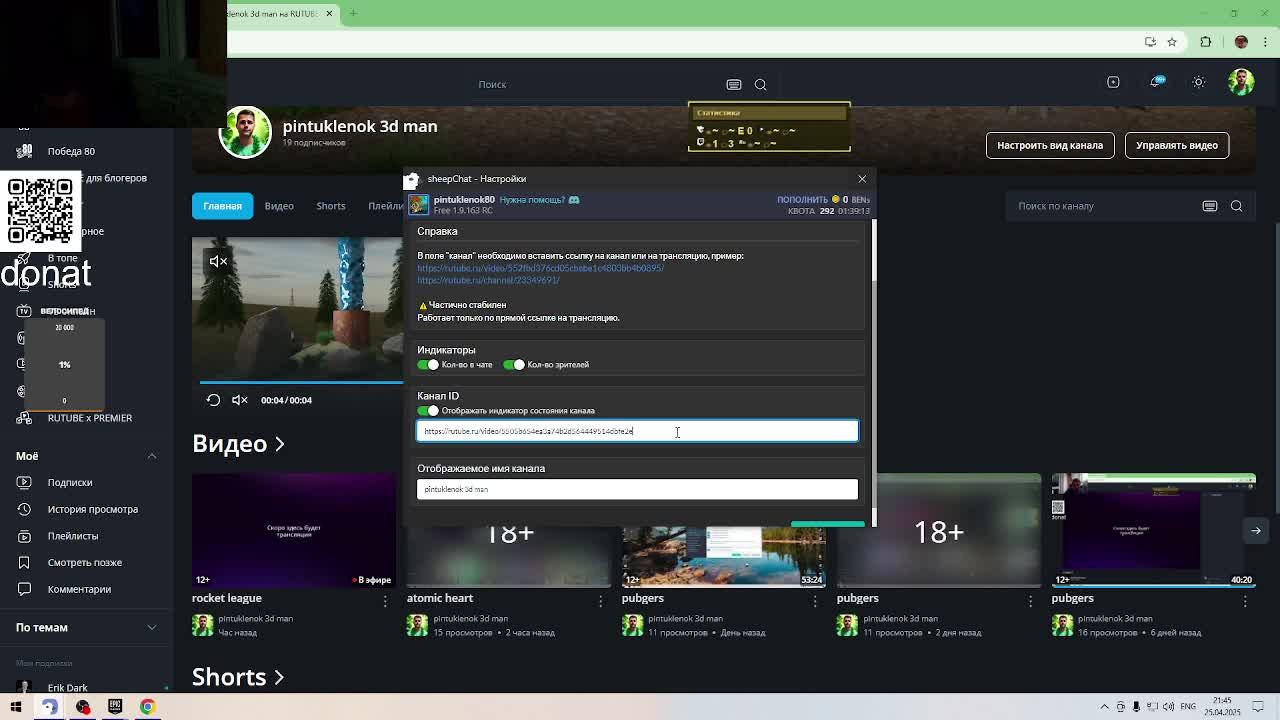Open the Epic Games taskbar icon
Image resolution: width=1280 pixels, height=720 pixels.
click(115, 707)
